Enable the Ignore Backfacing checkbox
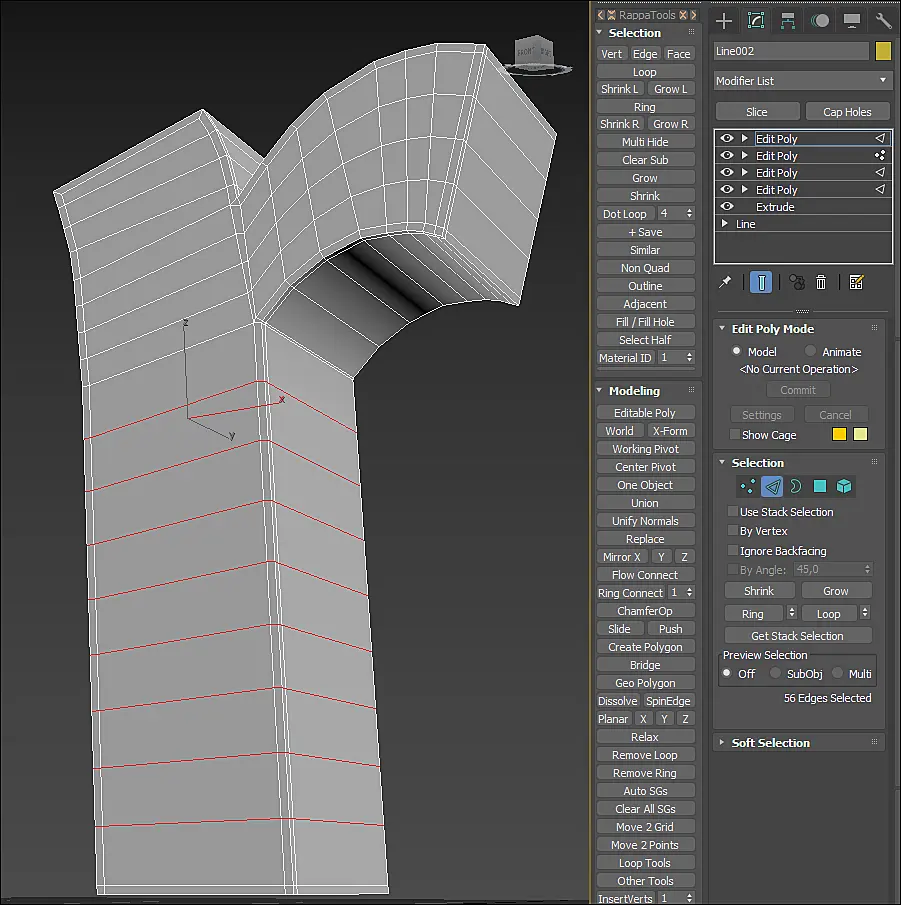This screenshot has width=901, height=905. pos(733,550)
